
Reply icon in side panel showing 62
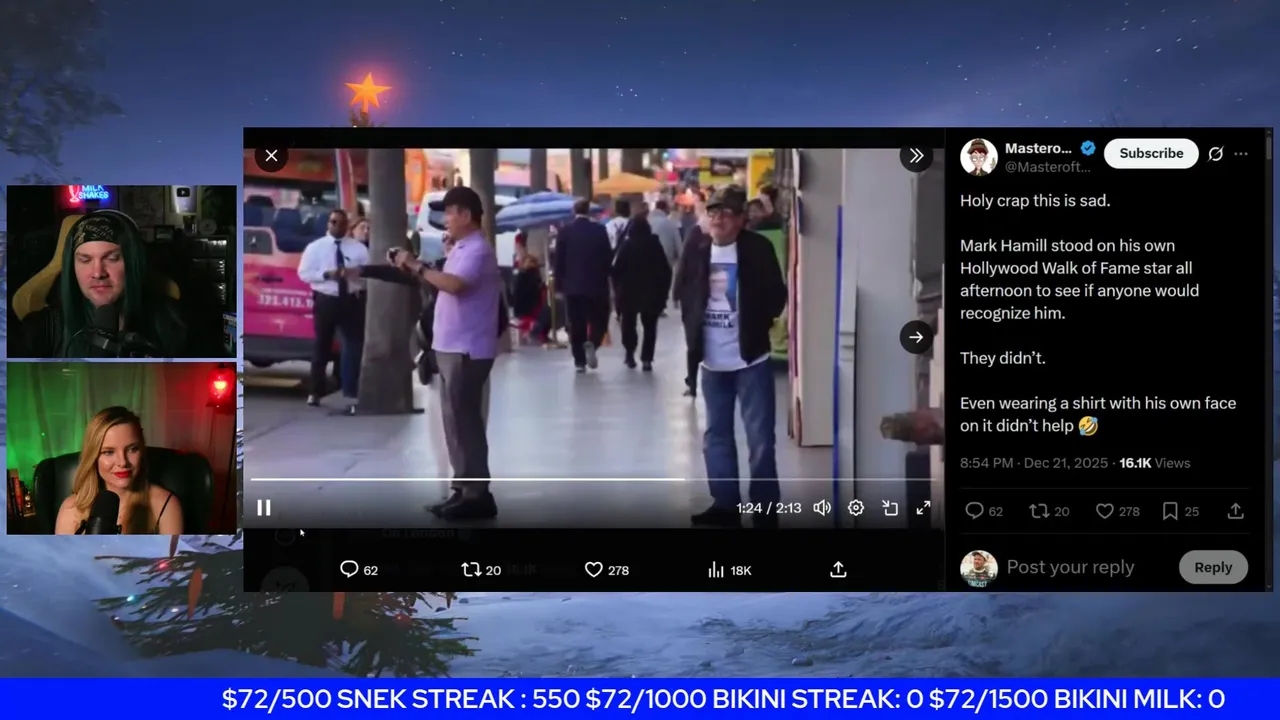(x=983, y=511)
